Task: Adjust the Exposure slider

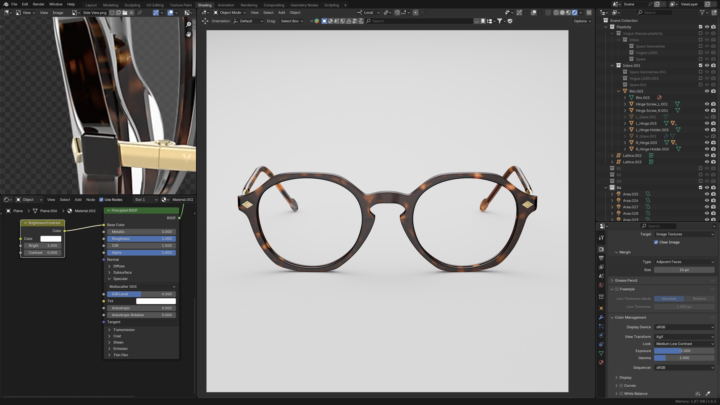Action: 685,351
